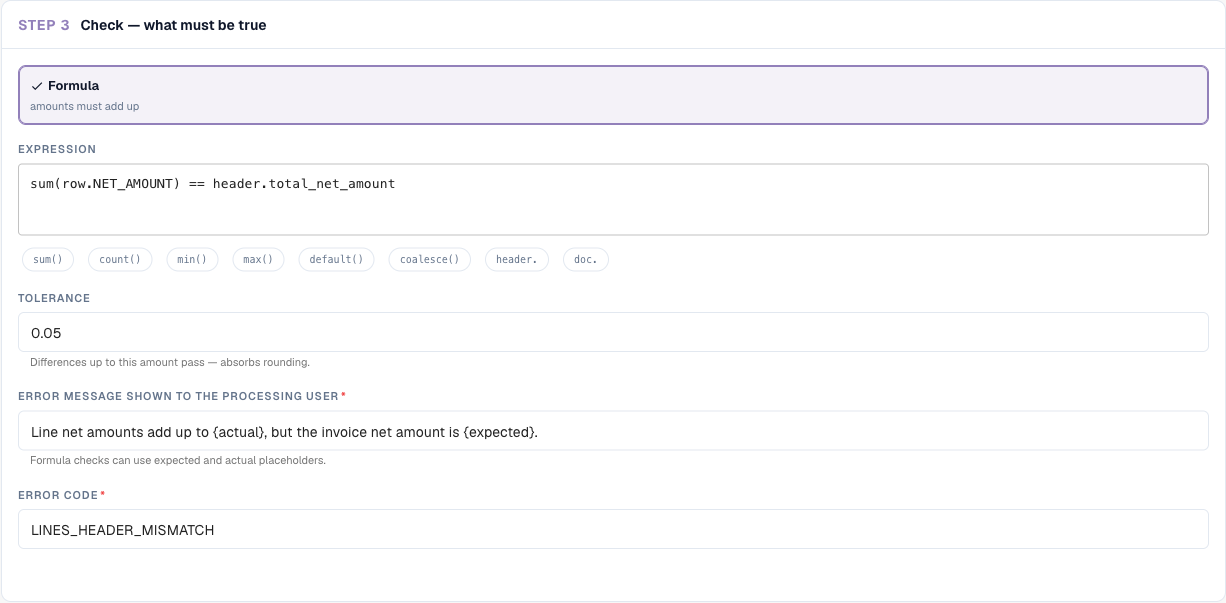The image size is (1226, 603).
Task: Insert the max() function chip
Action: click(258, 259)
